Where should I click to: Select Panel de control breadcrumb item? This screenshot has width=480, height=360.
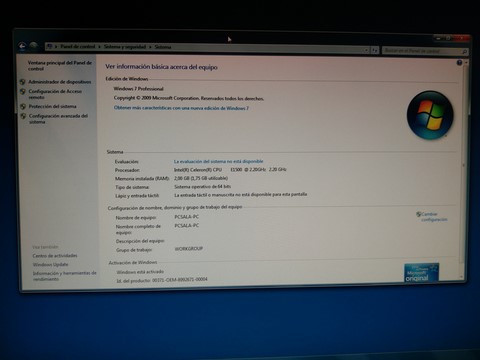[78, 47]
